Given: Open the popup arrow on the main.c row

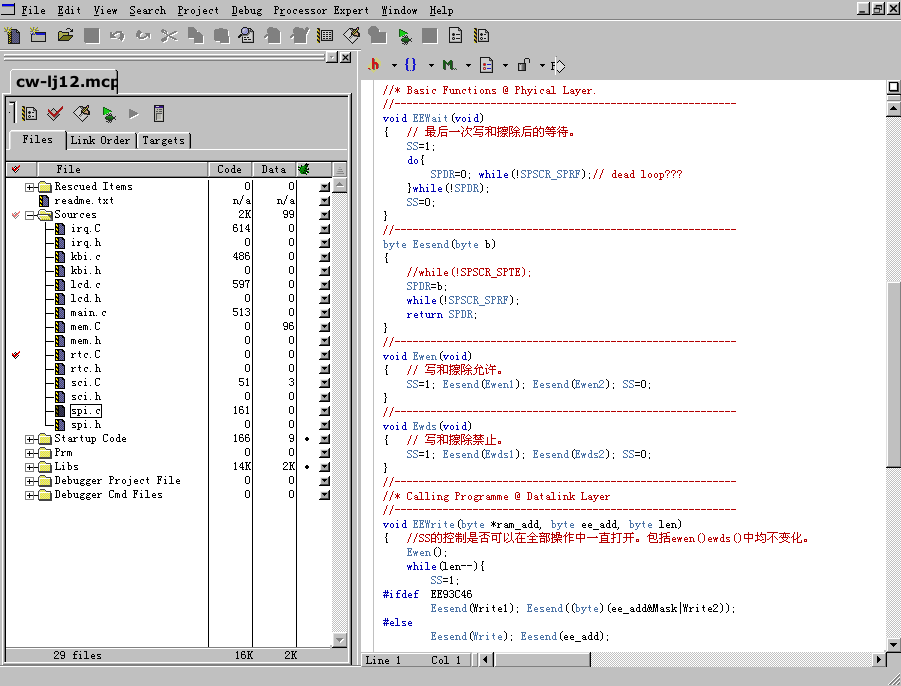Looking at the screenshot, I should point(325,313).
